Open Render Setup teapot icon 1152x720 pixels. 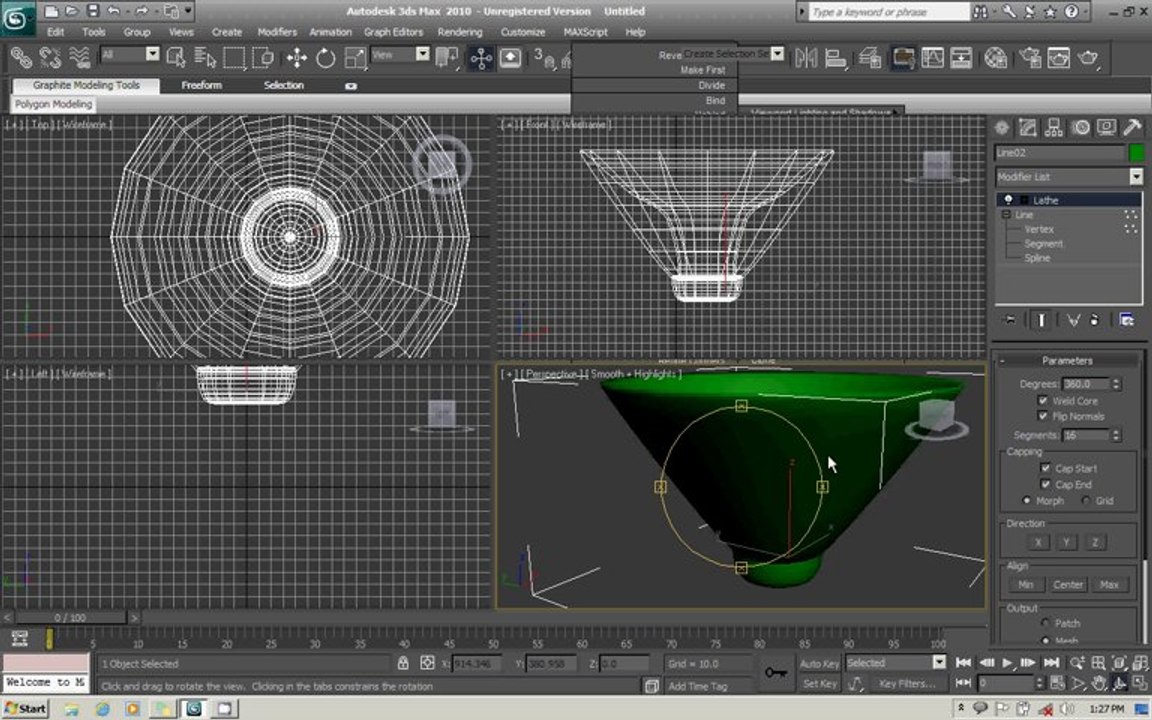(1030, 57)
